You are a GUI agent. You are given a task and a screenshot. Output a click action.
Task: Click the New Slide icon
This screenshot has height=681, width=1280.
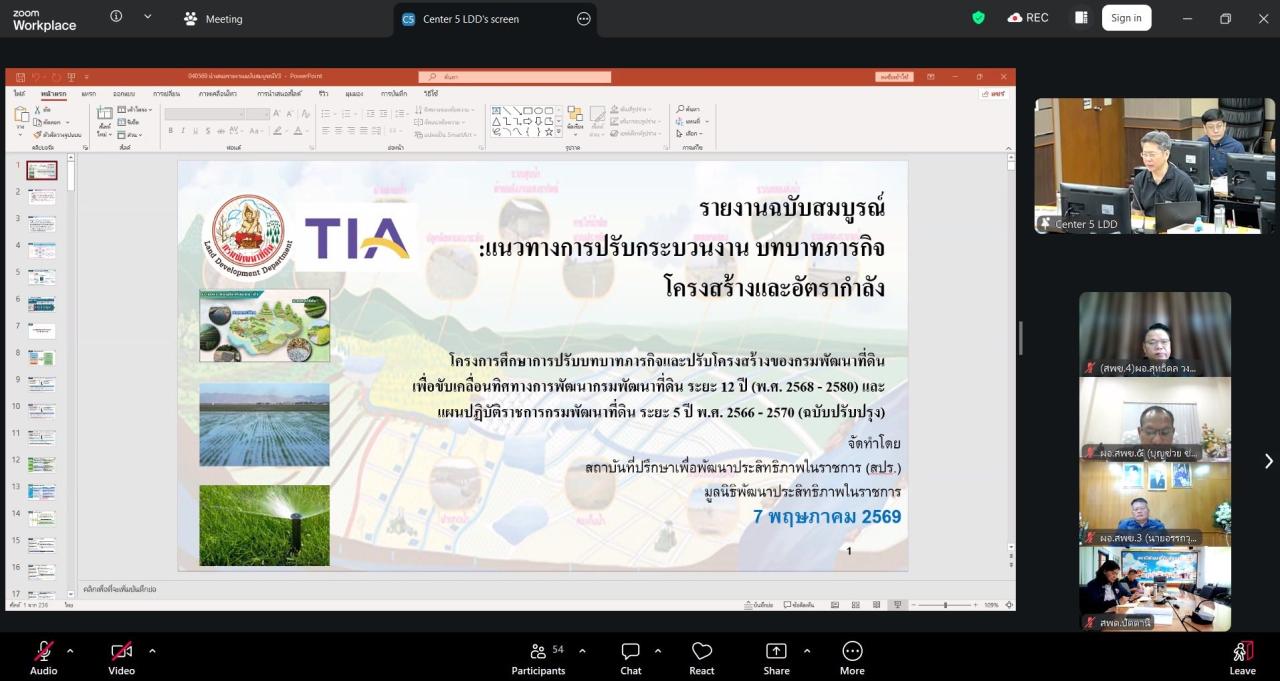[x=105, y=113]
